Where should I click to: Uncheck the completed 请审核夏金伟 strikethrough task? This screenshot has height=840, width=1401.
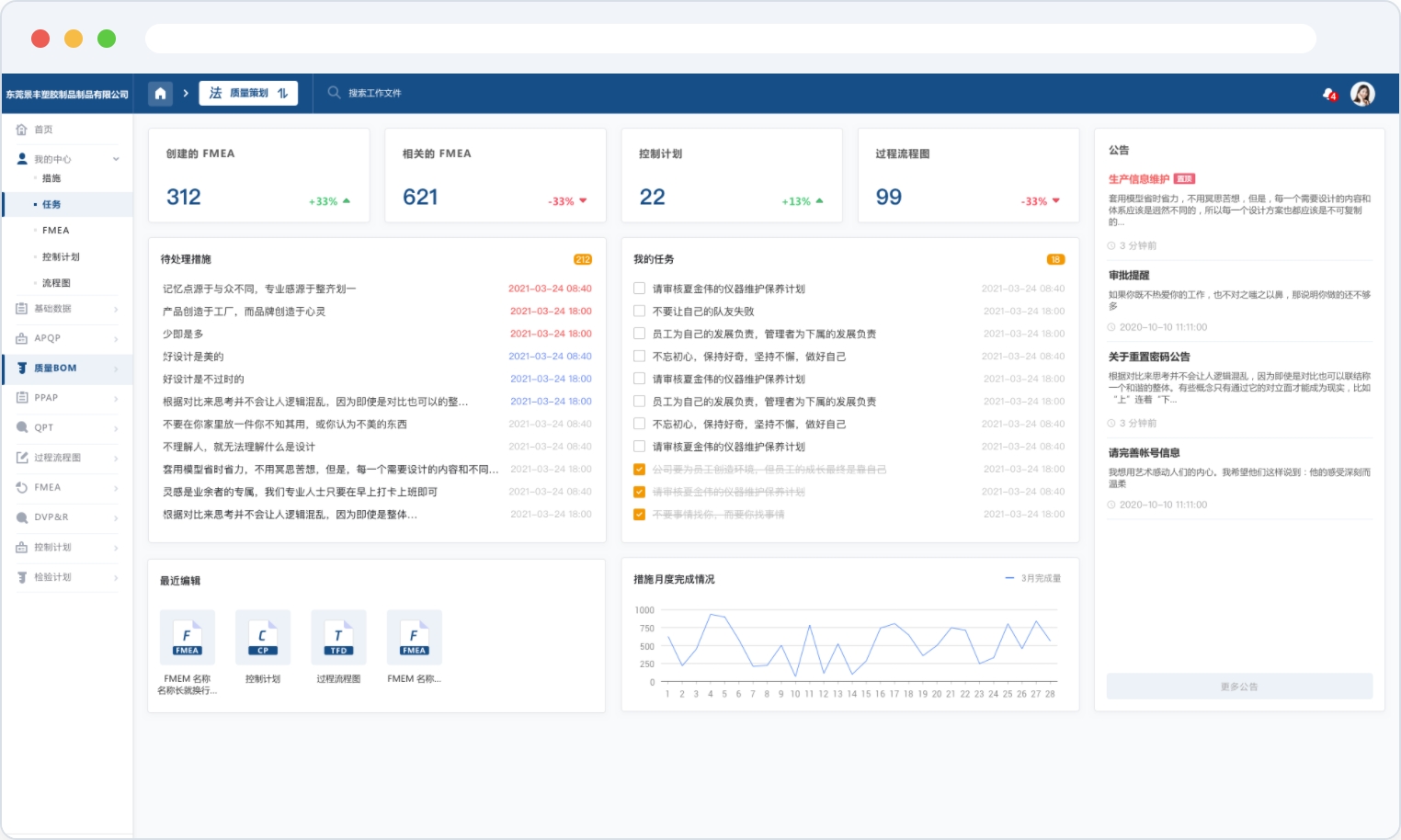click(639, 492)
